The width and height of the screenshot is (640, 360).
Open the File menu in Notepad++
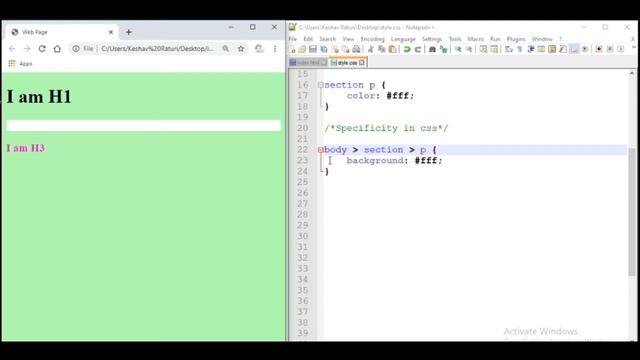click(293, 39)
